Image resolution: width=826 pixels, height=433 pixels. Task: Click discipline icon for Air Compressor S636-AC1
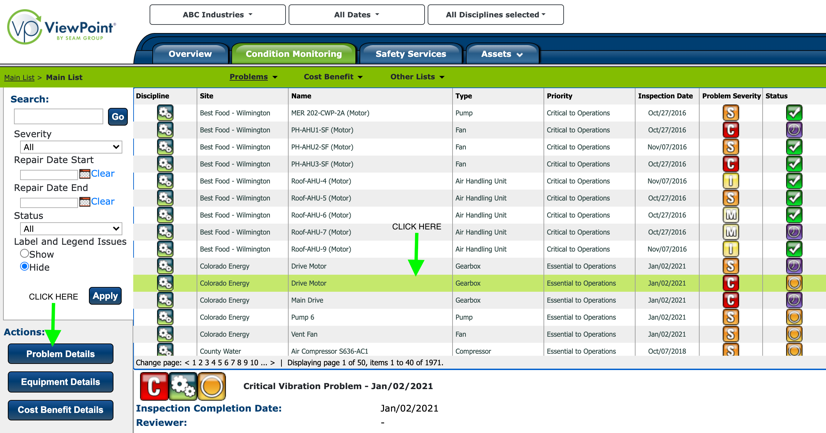pos(165,350)
